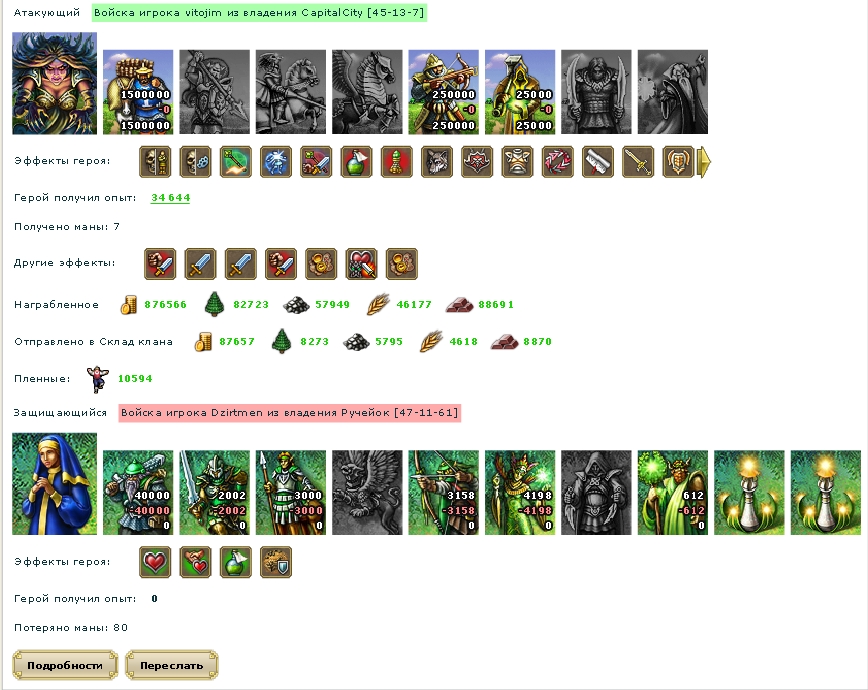Image resolution: width=868 pixels, height=690 pixels.
Task: Click the looted gold coins icon
Action: 128,305
